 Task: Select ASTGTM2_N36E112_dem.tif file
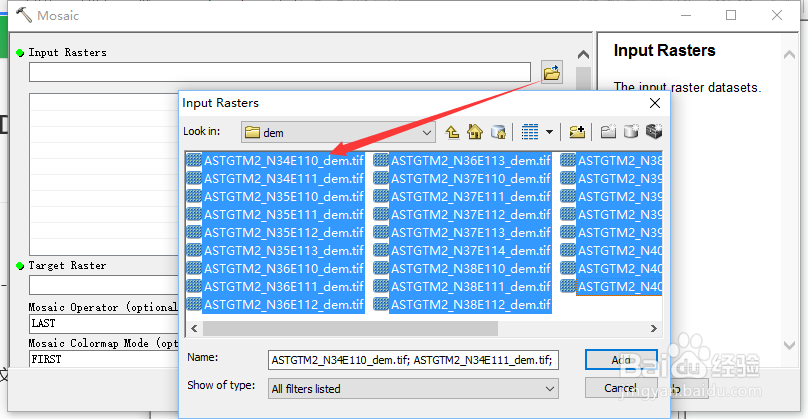pyautogui.click(x=283, y=305)
